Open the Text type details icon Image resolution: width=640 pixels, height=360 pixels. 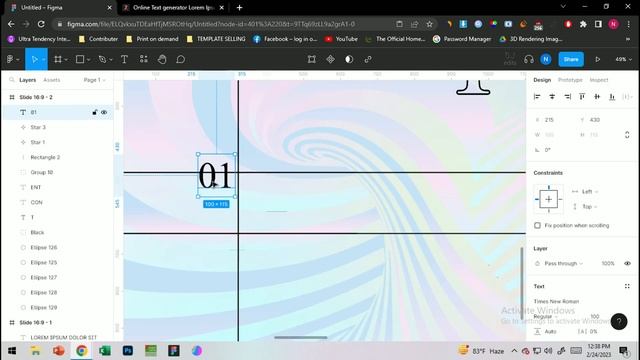pos(627,286)
